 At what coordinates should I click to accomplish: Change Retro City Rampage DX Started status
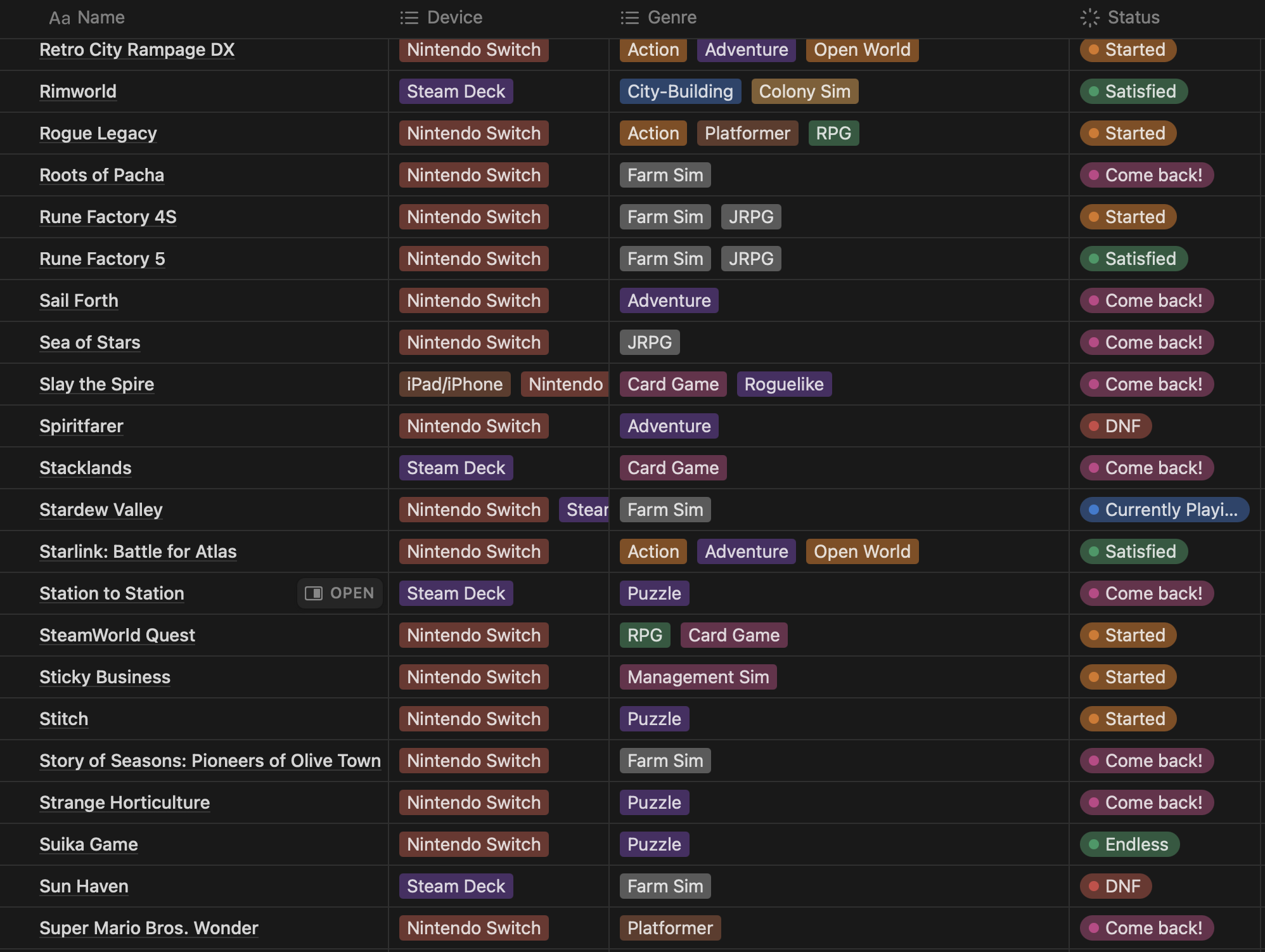click(1128, 49)
